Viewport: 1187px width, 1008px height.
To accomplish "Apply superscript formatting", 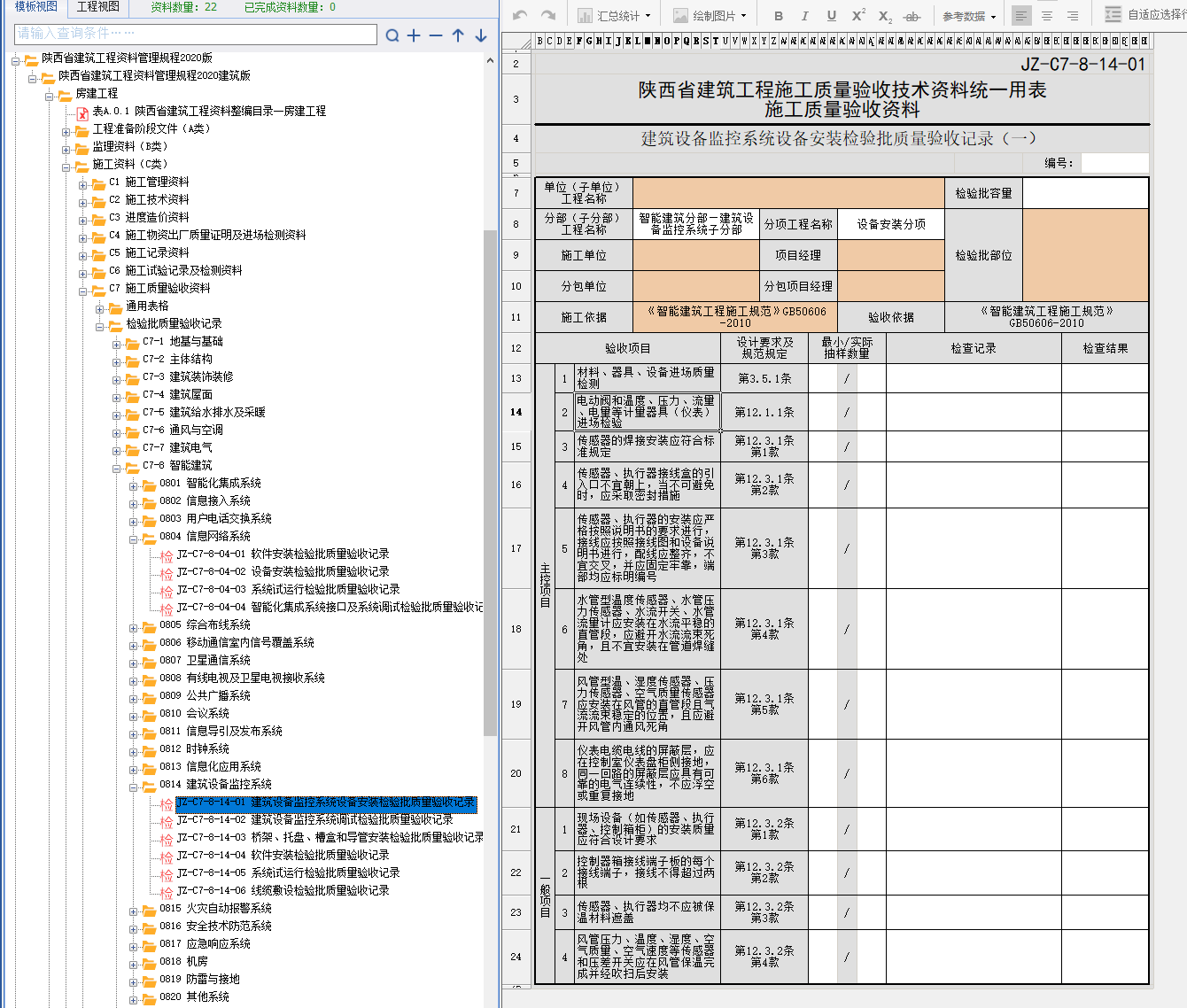I will coord(857,15).
